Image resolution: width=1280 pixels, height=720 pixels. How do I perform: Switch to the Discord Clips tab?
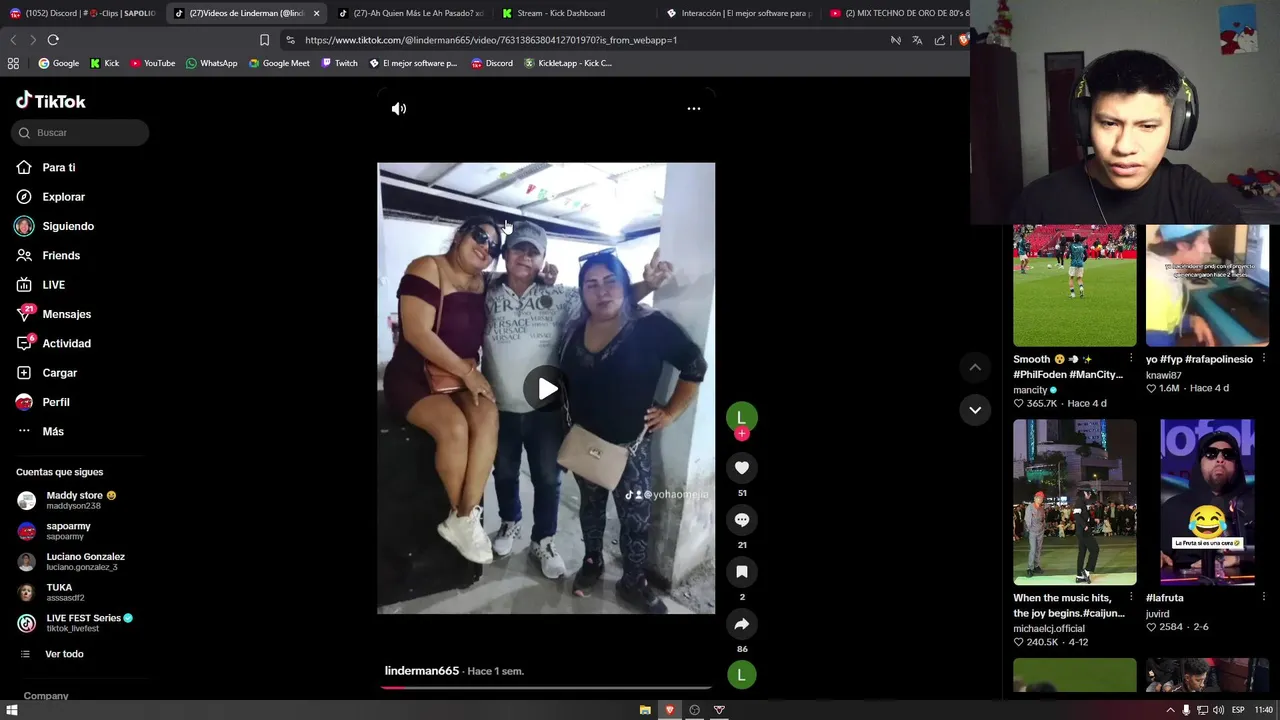(x=82, y=13)
